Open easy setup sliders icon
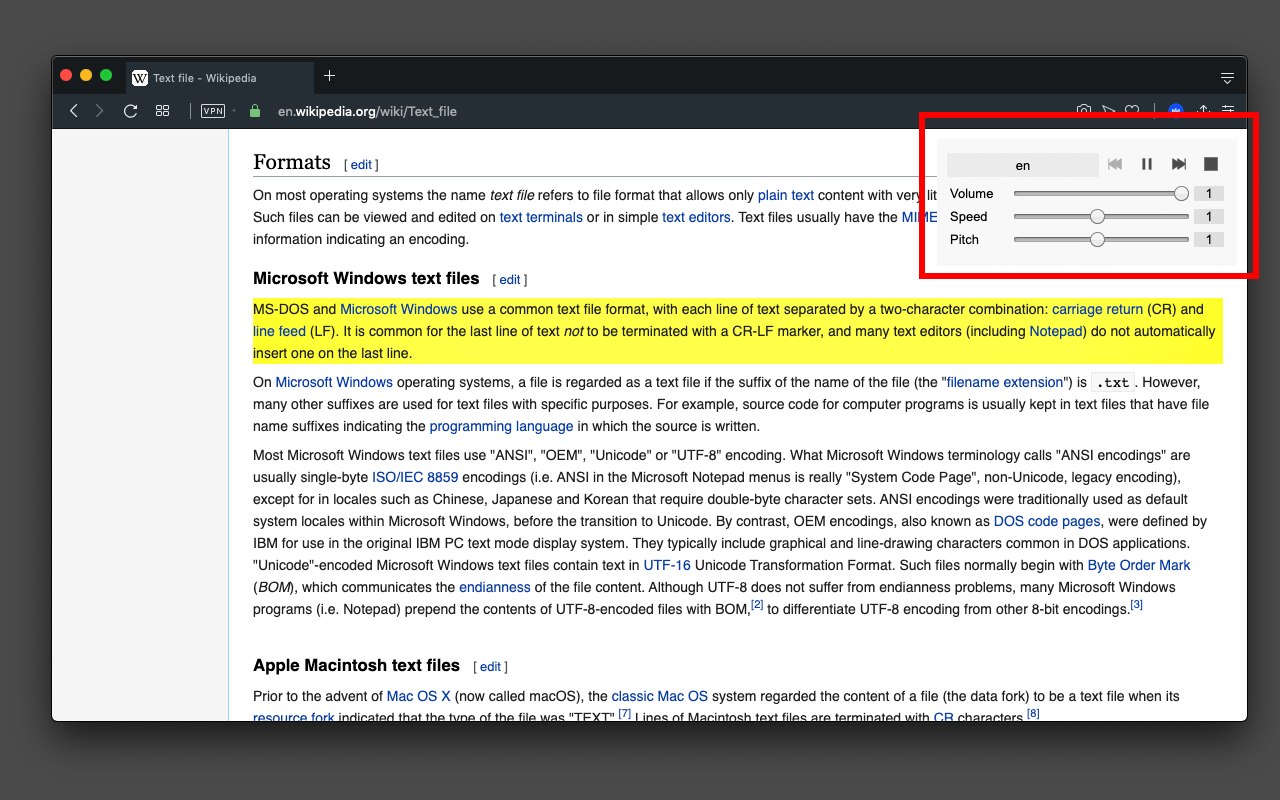Viewport: 1280px width, 800px height. point(1228,111)
